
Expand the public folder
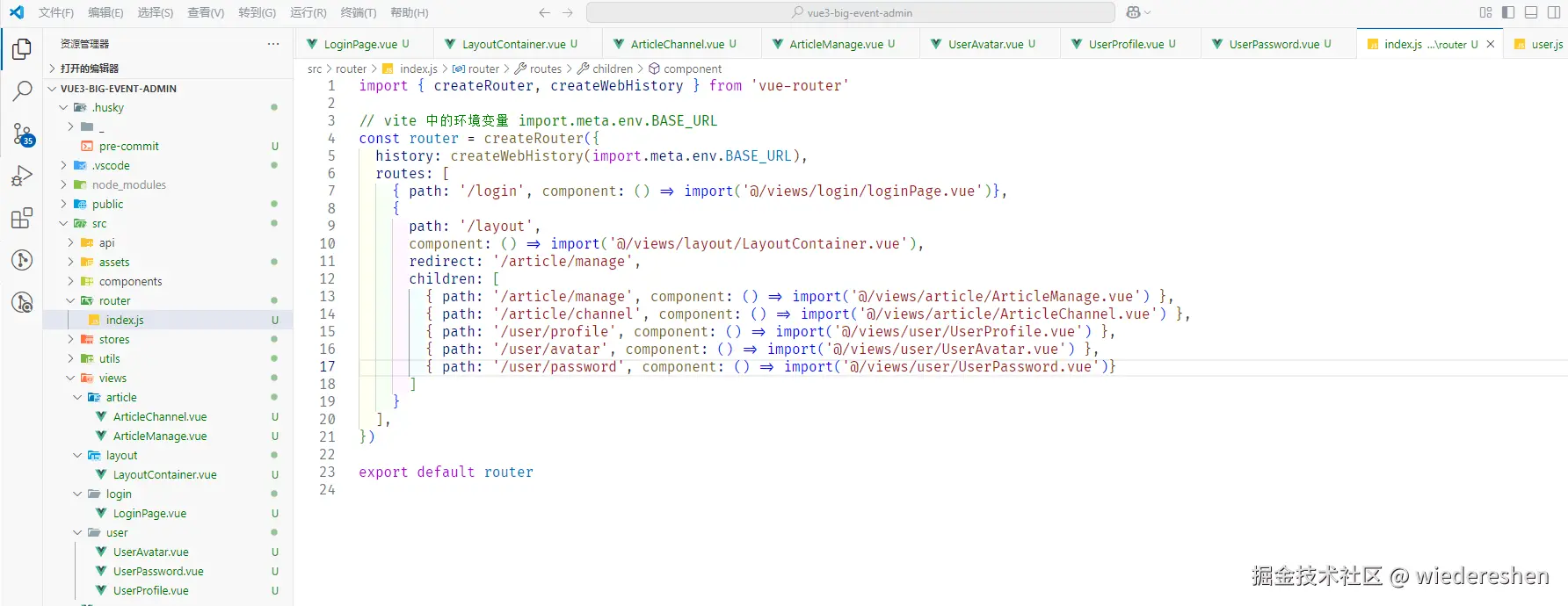tap(167, 204)
